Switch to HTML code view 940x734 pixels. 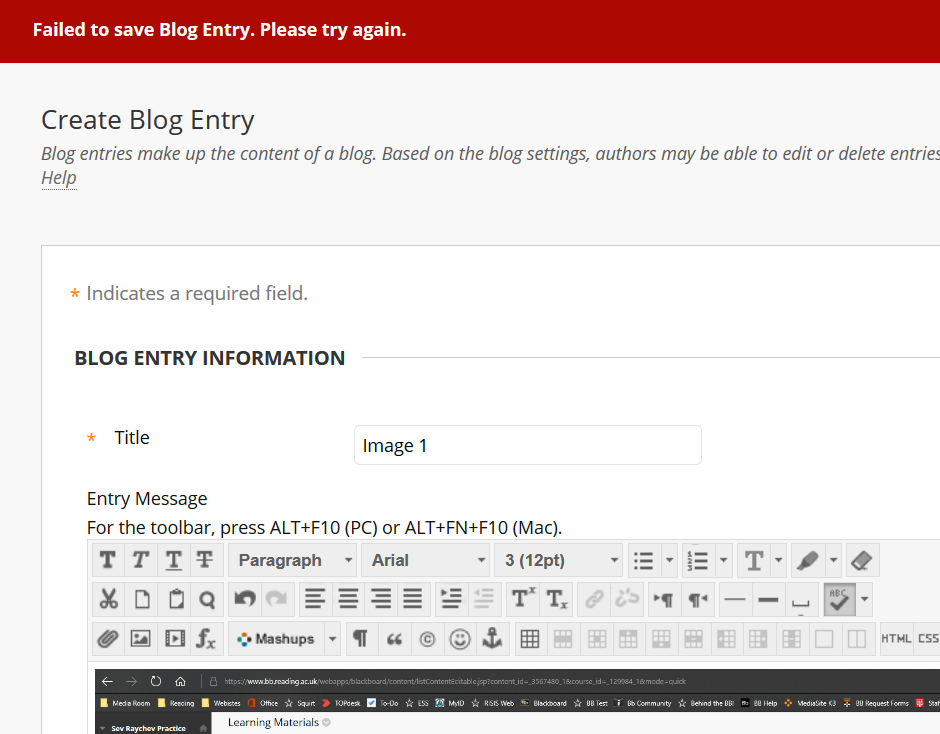[x=895, y=638]
